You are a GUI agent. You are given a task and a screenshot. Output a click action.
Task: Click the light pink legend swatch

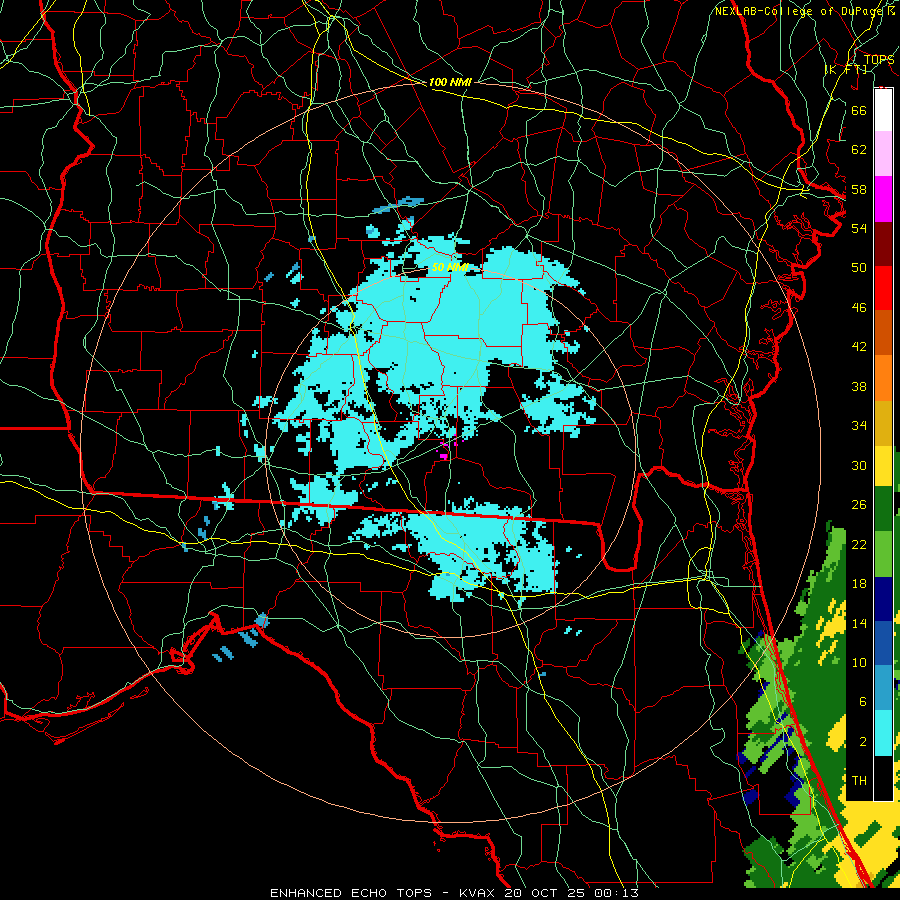(x=883, y=154)
